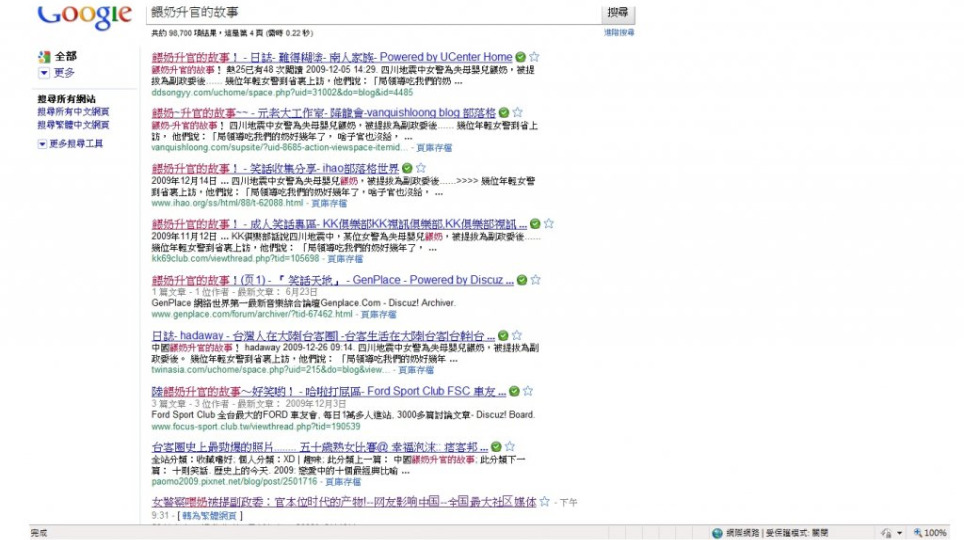Open the 進階搜尋 (Advanced search) link
Screen dimensions: 964x540
618,33
